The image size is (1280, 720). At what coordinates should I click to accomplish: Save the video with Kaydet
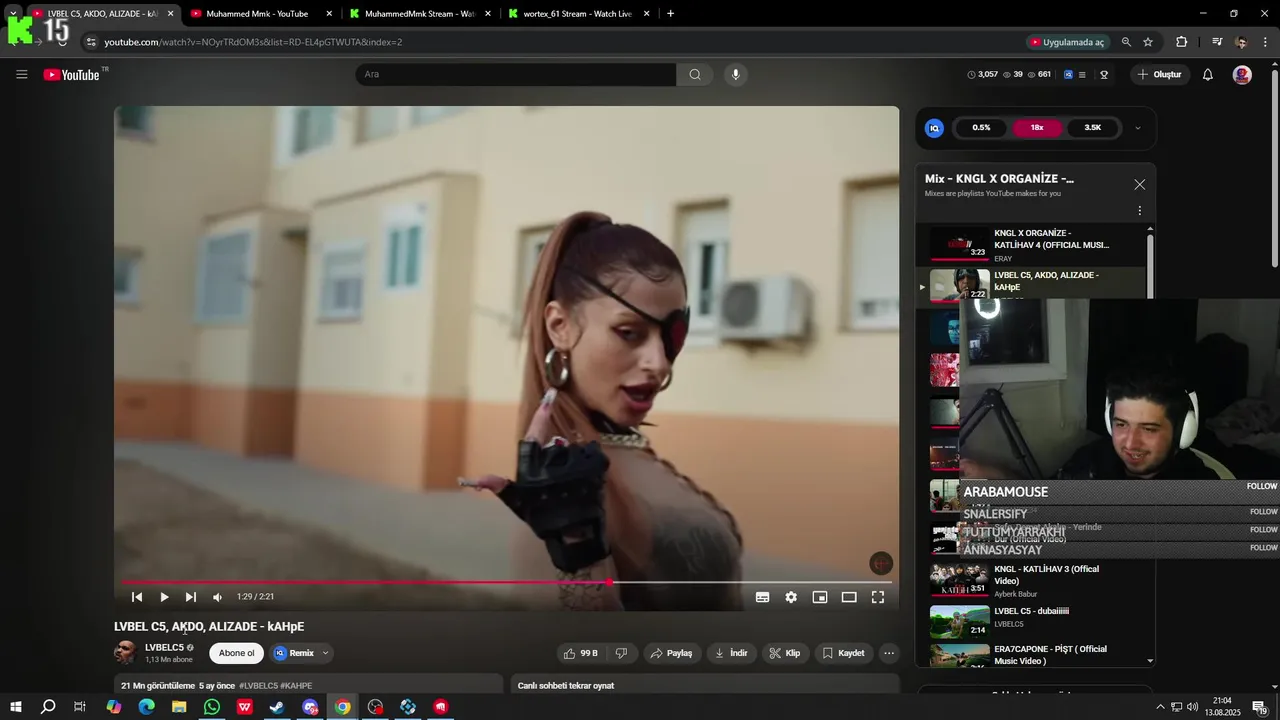click(x=843, y=653)
